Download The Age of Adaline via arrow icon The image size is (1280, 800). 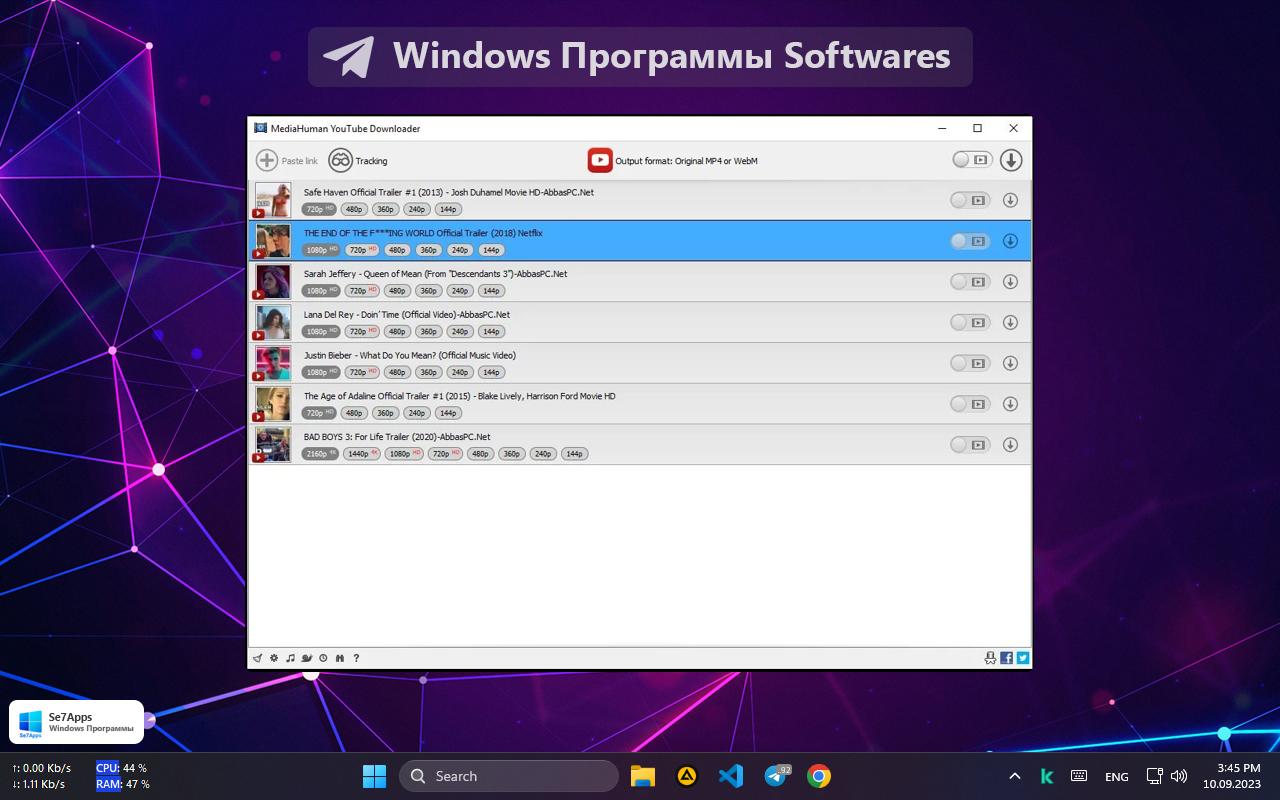coord(1010,404)
